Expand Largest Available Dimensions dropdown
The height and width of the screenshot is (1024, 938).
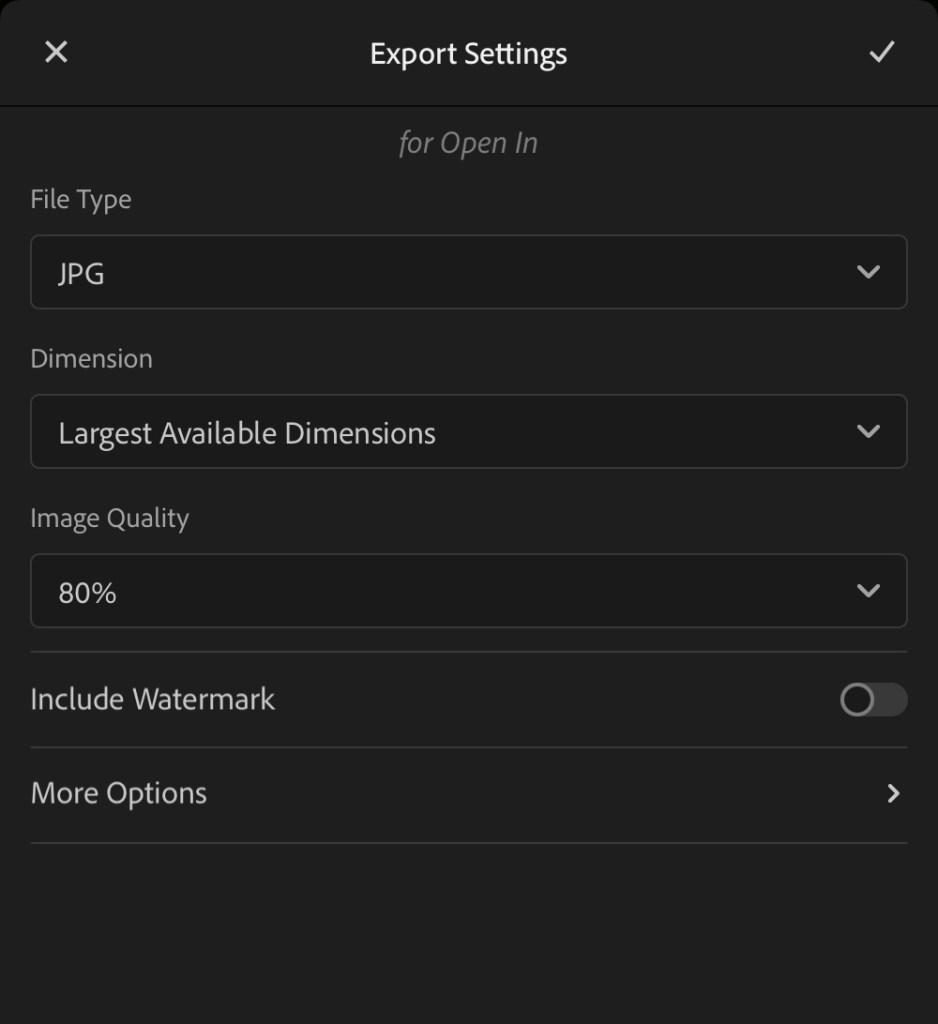click(x=468, y=431)
